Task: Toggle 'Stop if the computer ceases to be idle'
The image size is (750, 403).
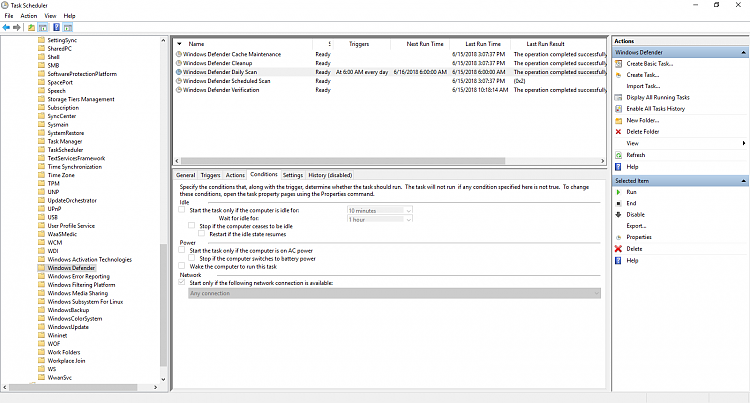Action: (192, 226)
